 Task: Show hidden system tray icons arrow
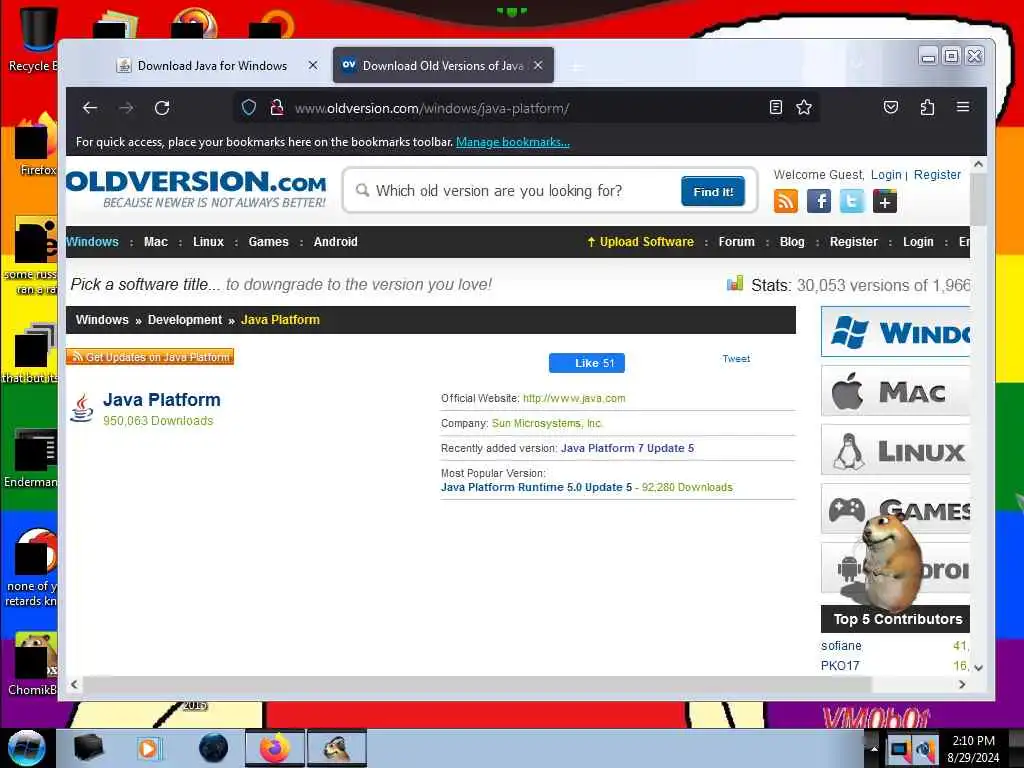coord(874,749)
